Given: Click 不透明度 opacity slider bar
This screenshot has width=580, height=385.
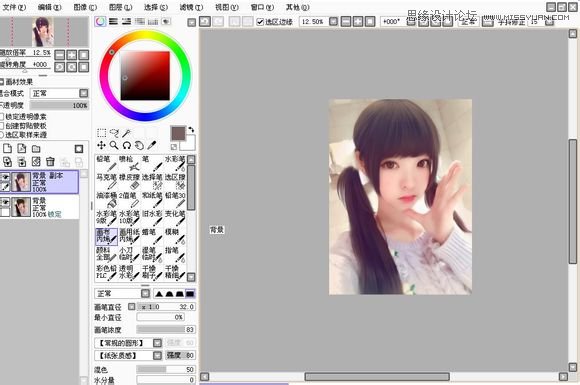Looking at the screenshot, I should 59,105.
